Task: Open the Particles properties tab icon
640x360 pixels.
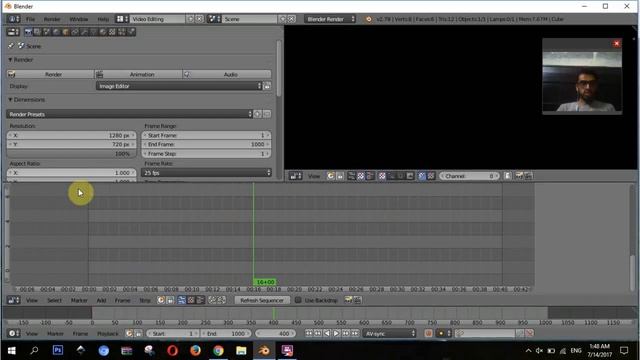Action: pyautogui.click(x=122, y=32)
